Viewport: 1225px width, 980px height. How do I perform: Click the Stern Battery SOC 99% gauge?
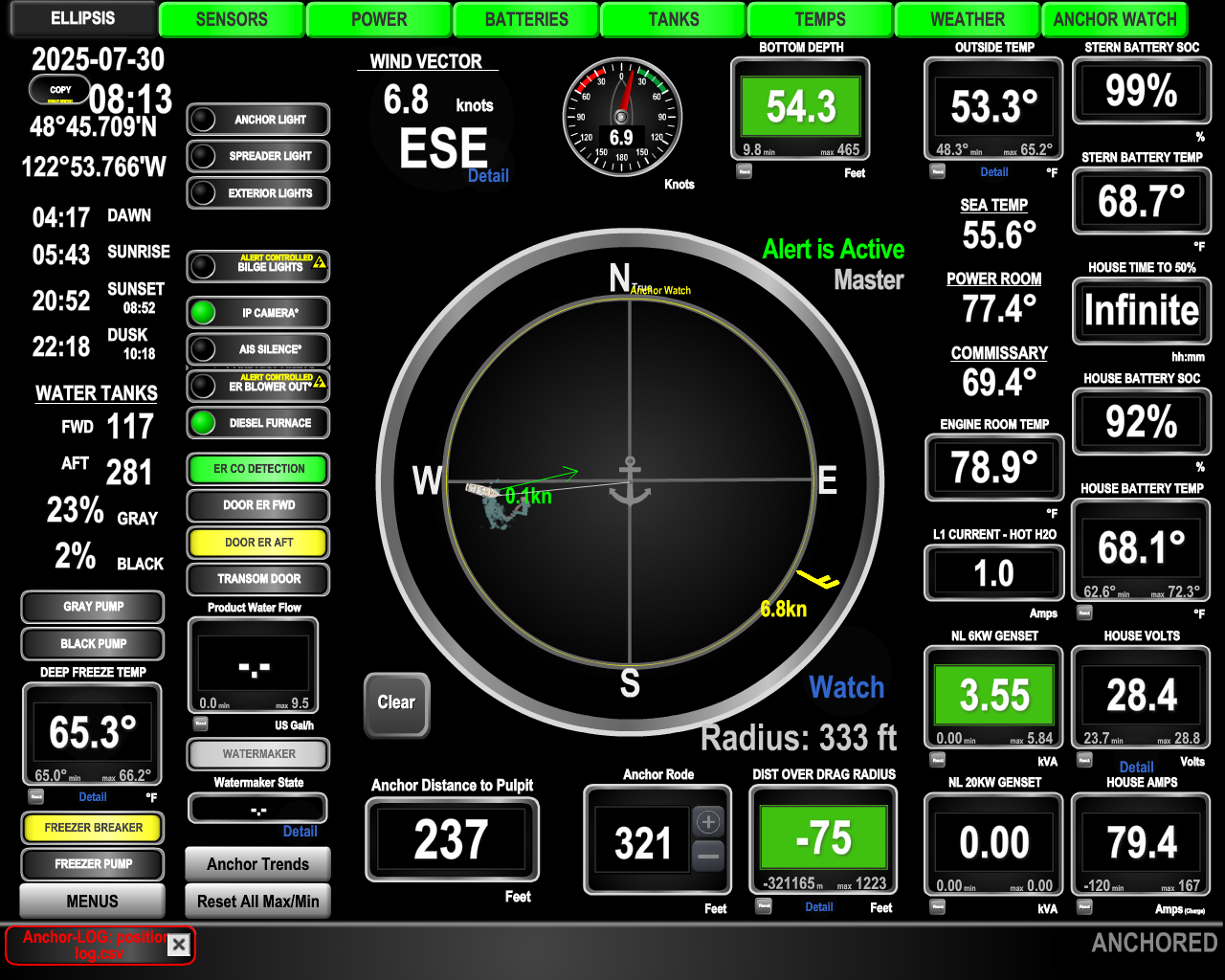[1141, 91]
